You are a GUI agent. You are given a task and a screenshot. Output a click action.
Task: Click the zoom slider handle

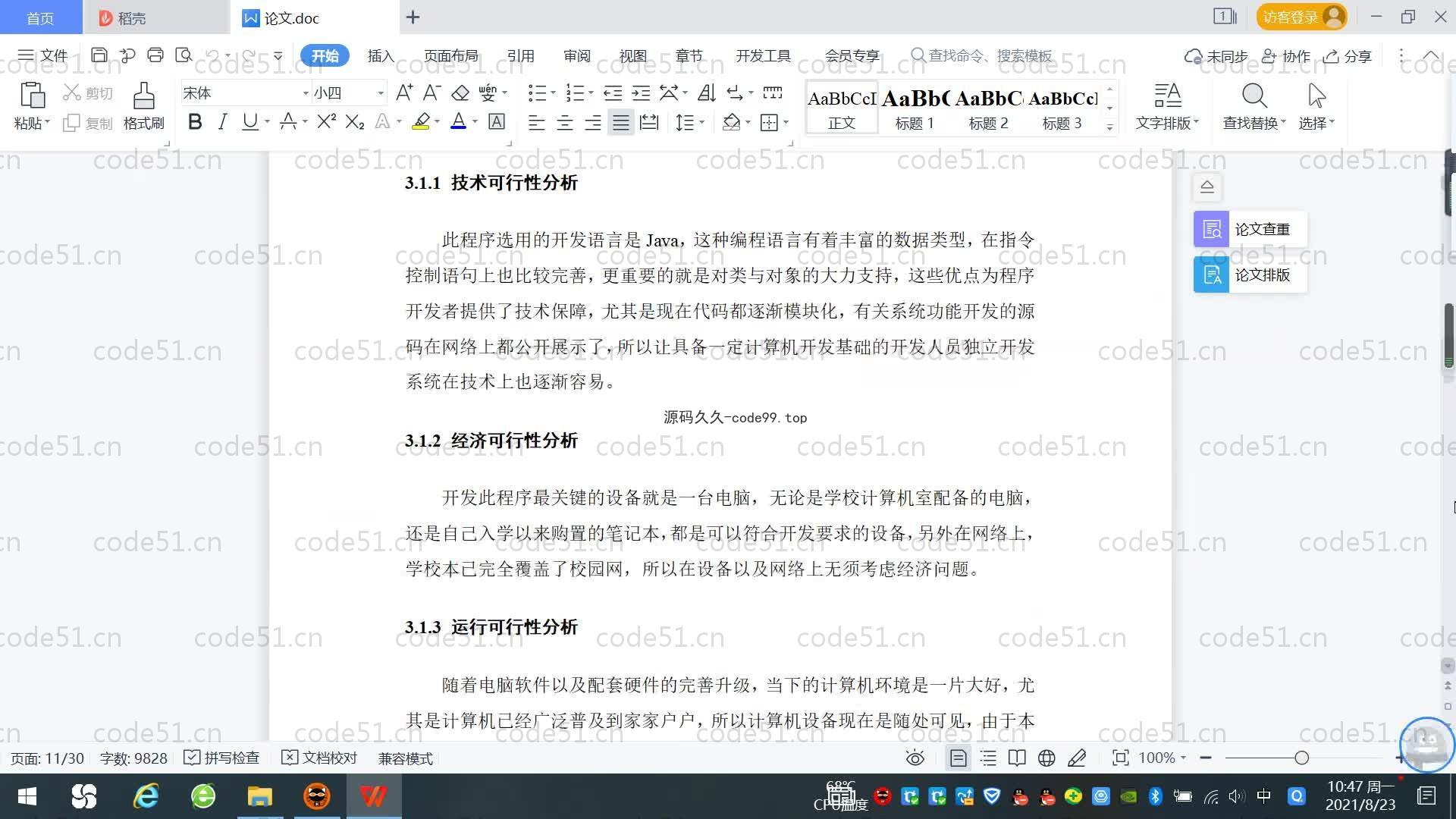pyautogui.click(x=1301, y=758)
